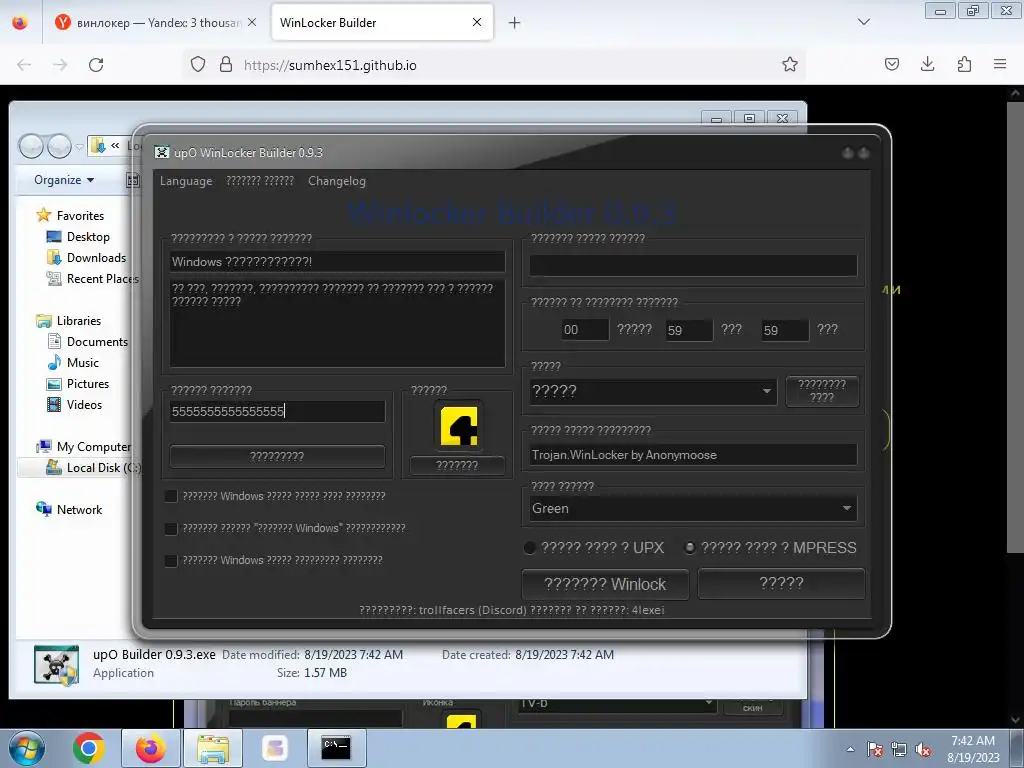Open the Changelog menu
Screen dimensions: 1024x768
pos(337,181)
